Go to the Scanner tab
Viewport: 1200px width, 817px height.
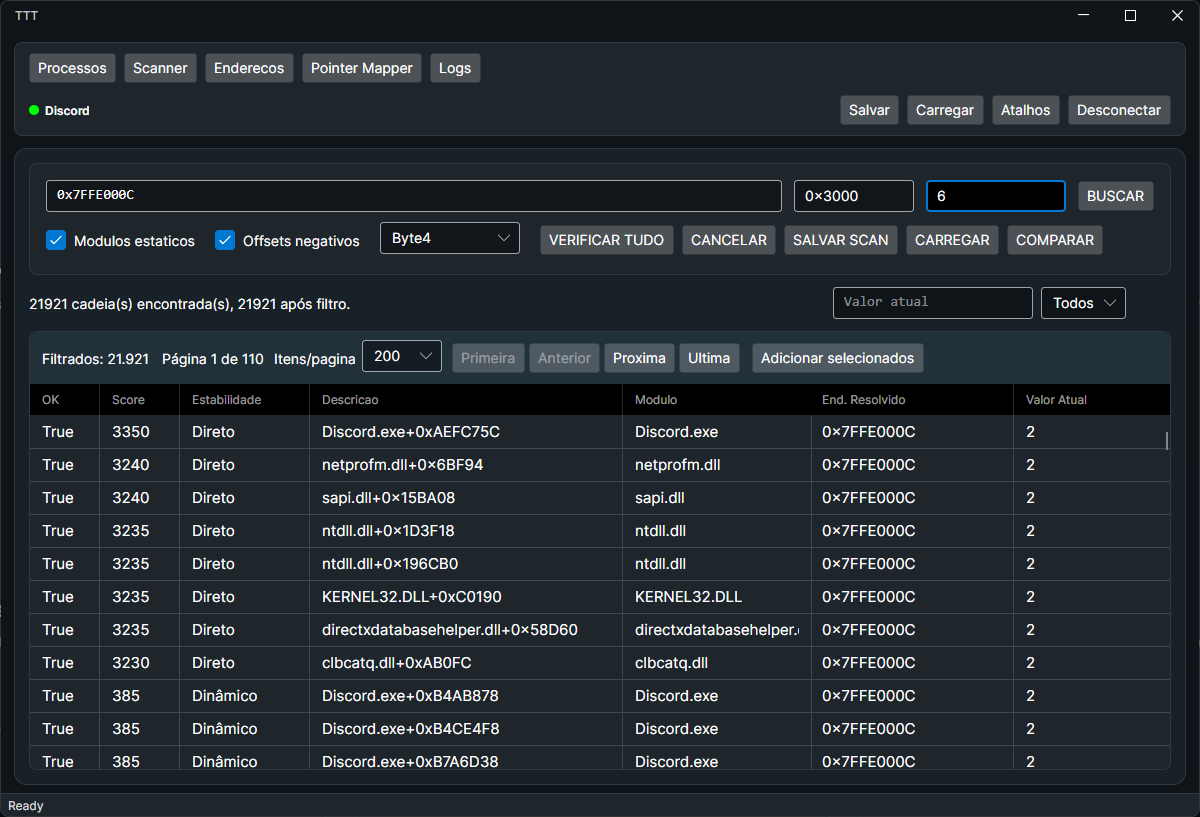click(160, 68)
